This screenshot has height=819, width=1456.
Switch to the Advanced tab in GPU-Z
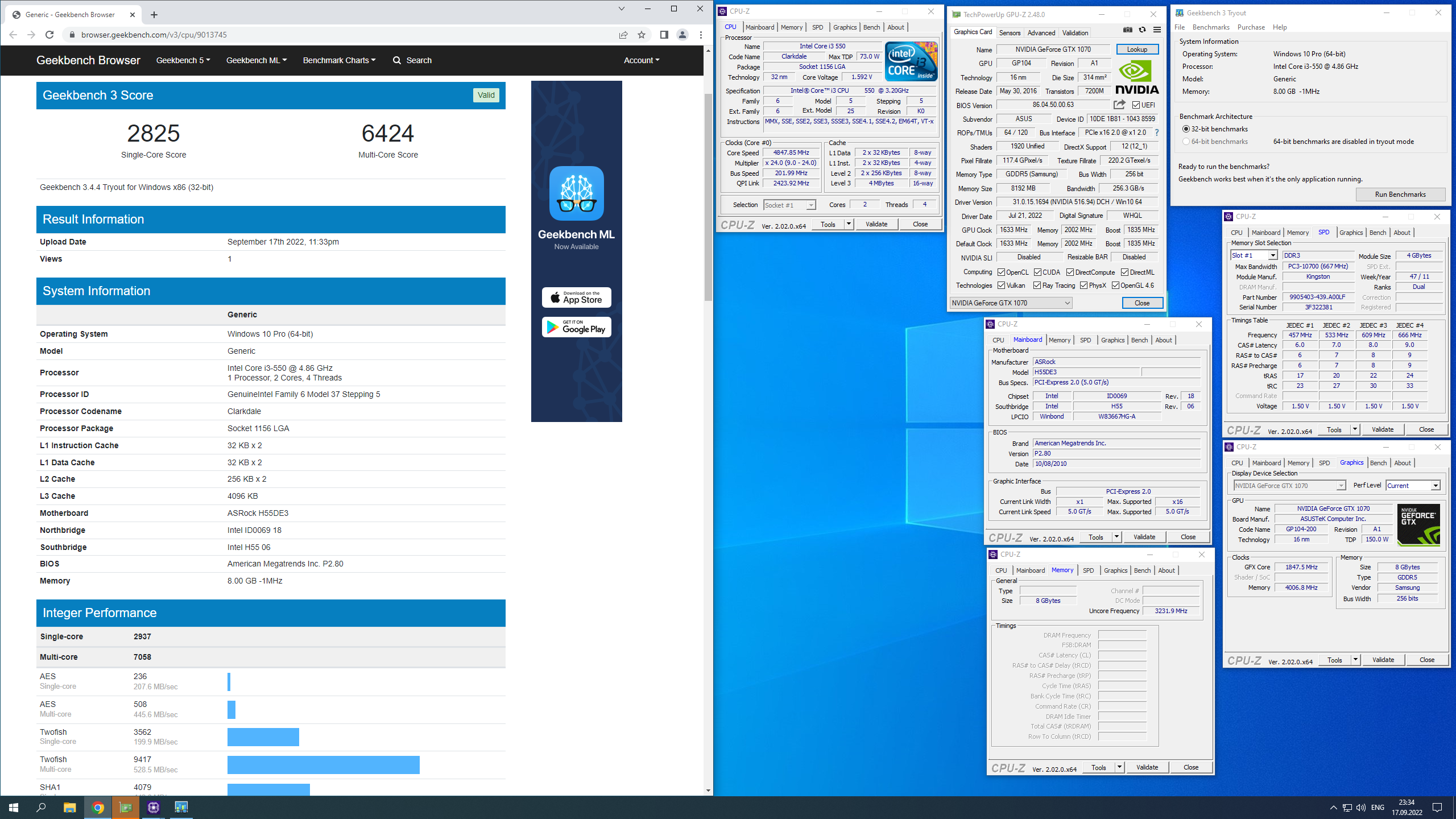(1041, 33)
